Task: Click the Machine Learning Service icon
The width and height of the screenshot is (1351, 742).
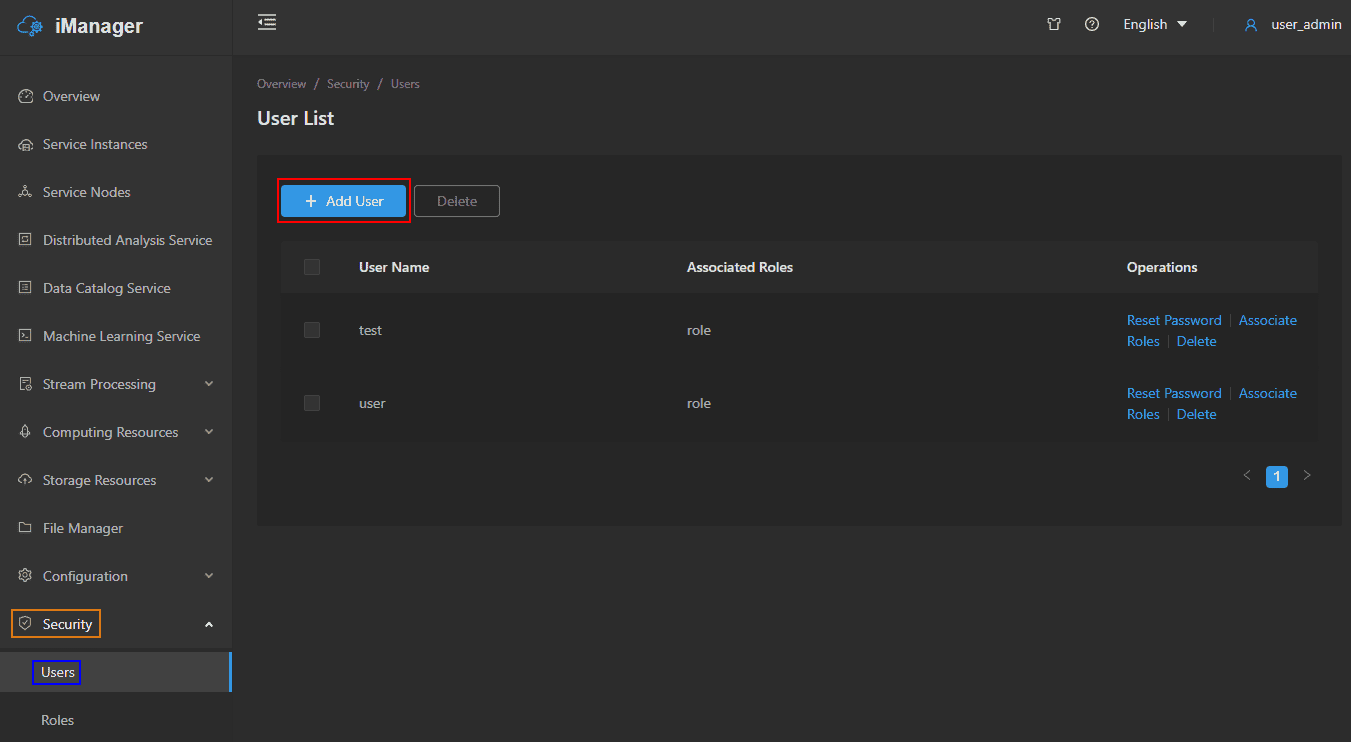Action: pyautogui.click(x=26, y=336)
